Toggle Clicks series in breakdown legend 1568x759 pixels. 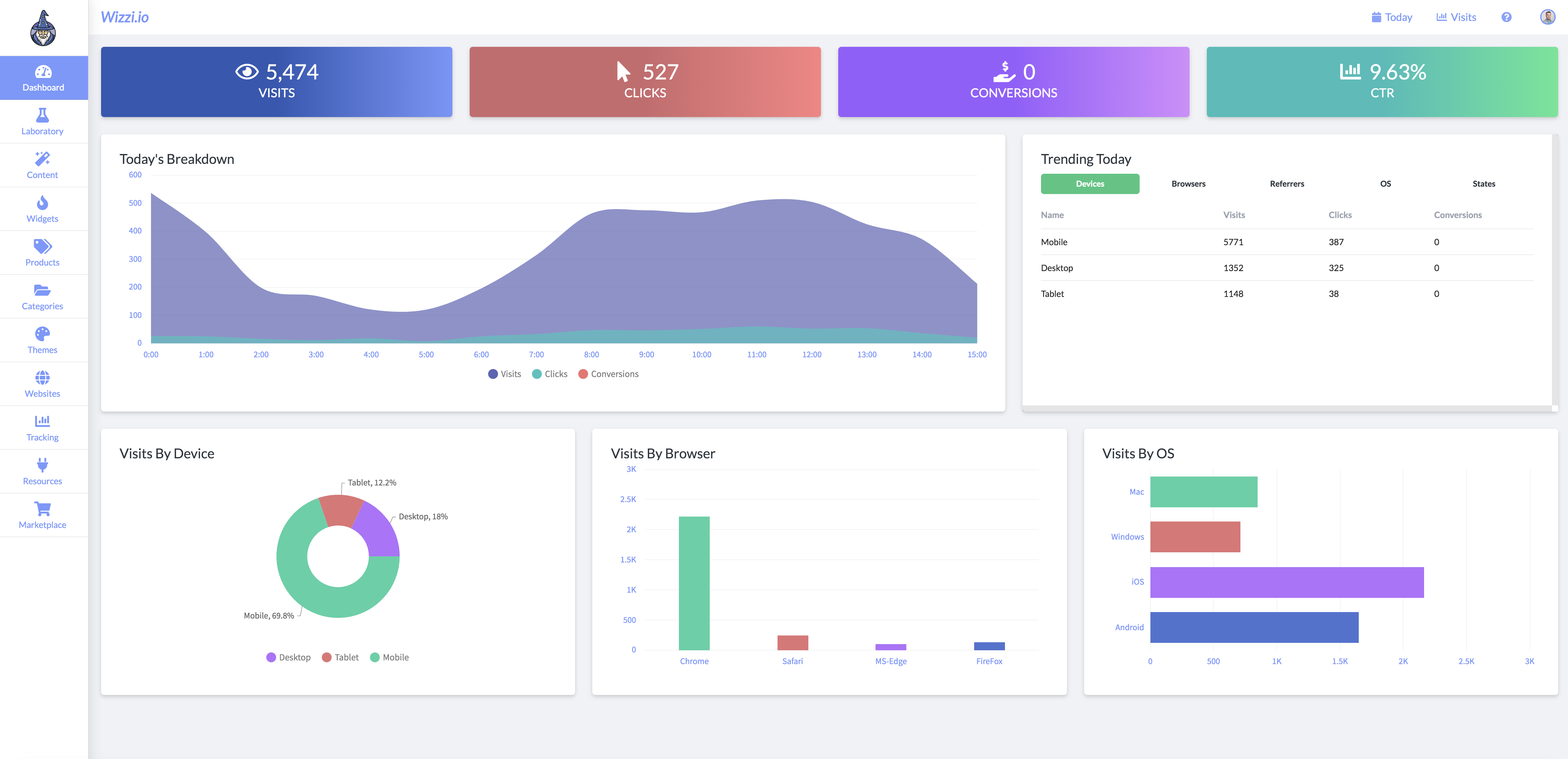(550, 374)
